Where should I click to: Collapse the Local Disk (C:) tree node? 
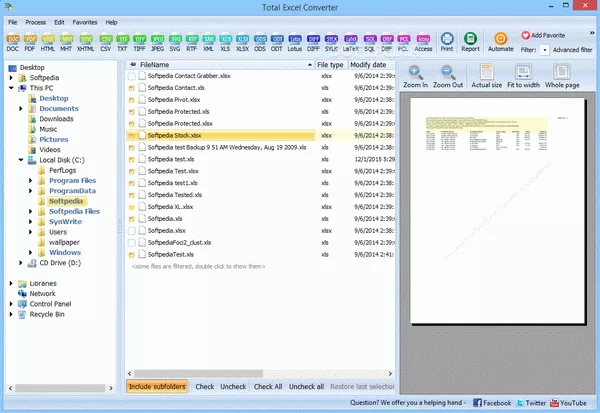pyautogui.click(x=21, y=158)
